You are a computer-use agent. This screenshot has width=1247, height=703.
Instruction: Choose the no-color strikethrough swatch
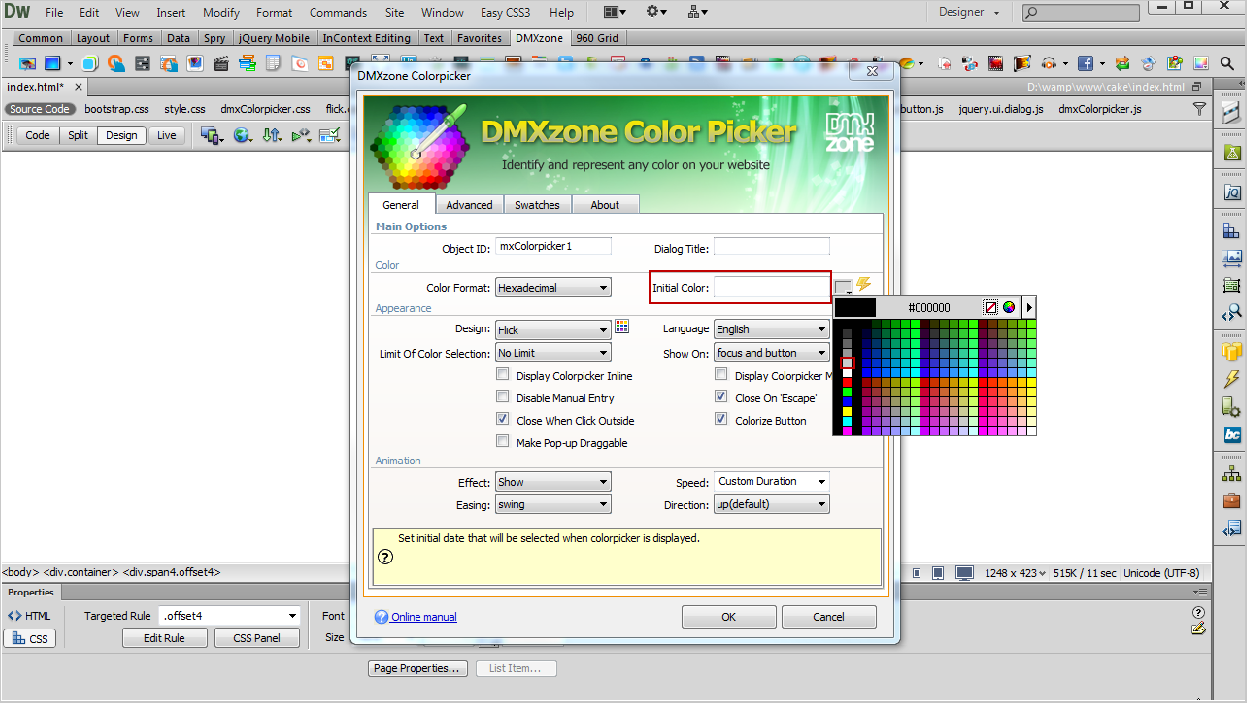[991, 307]
